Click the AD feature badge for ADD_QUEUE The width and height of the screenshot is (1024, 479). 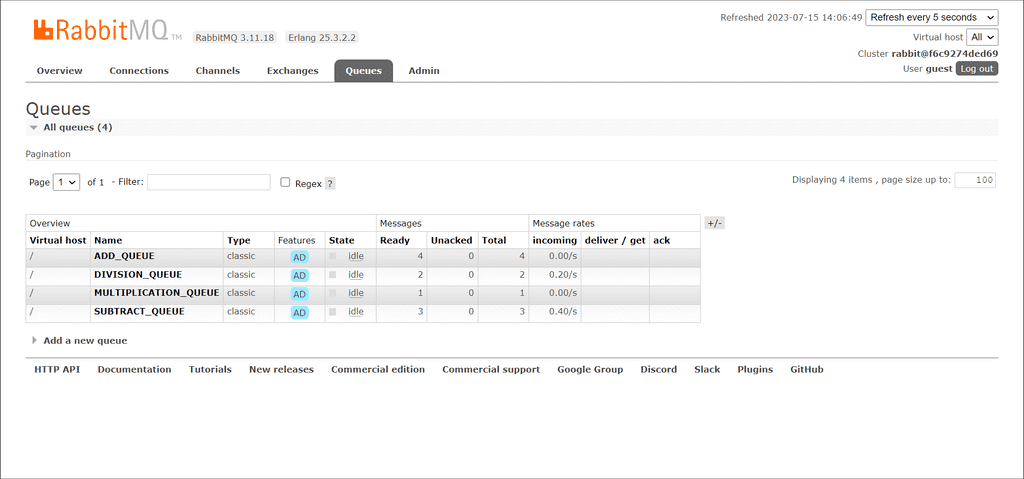(299, 257)
